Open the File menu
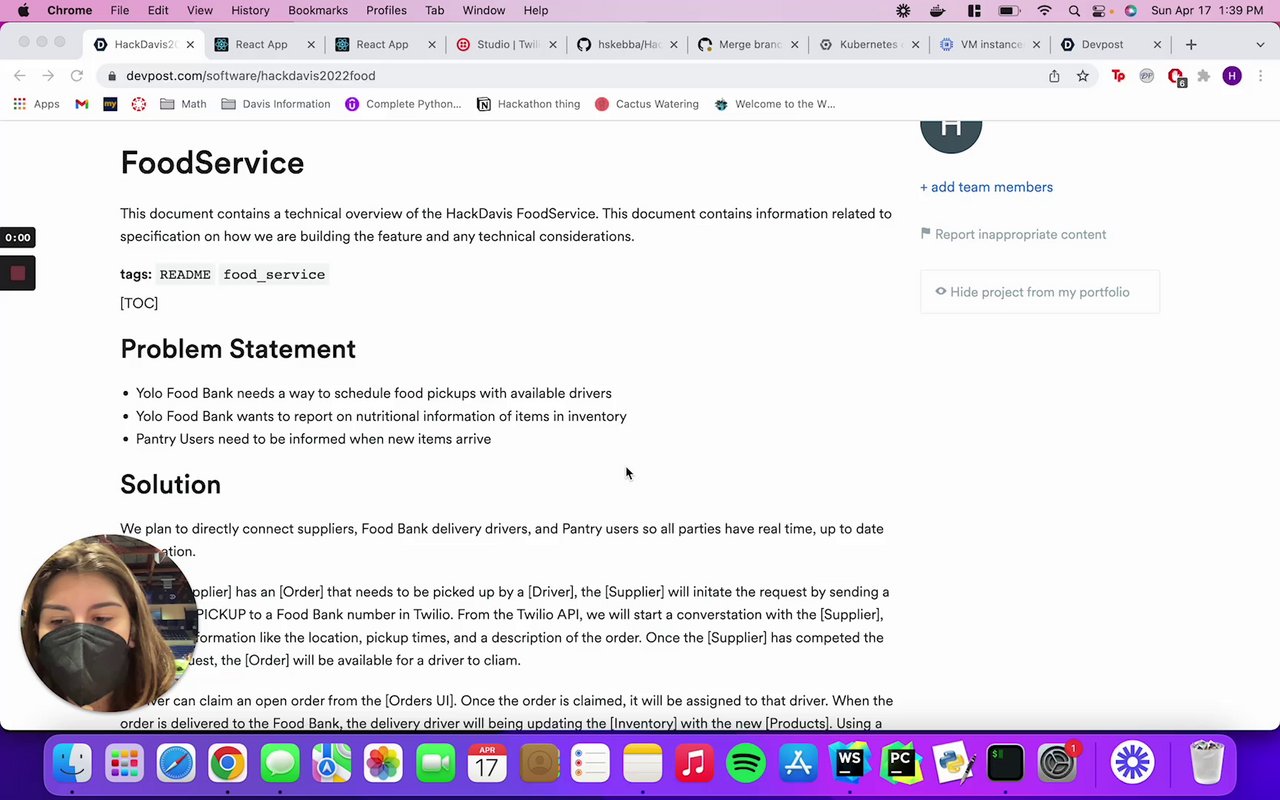This screenshot has height=800, width=1280. [x=119, y=11]
